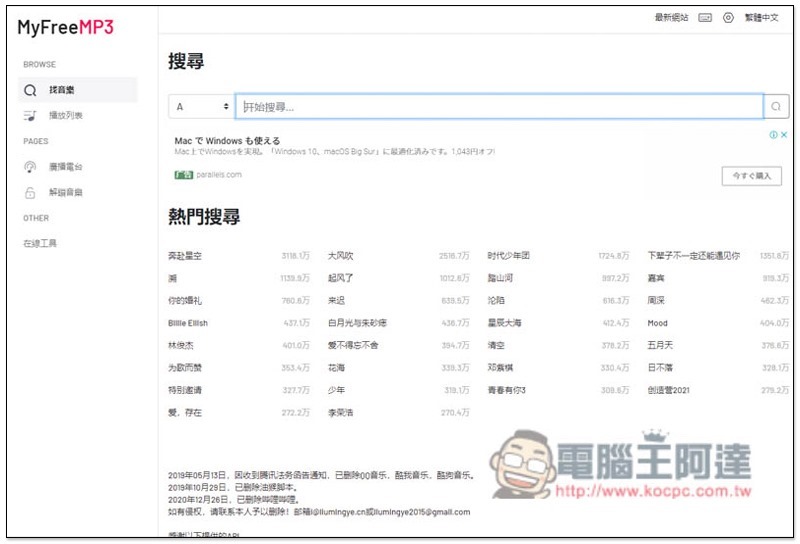Pick hot search 创造营2021
Screen dimensions: 800x544
tap(668, 390)
